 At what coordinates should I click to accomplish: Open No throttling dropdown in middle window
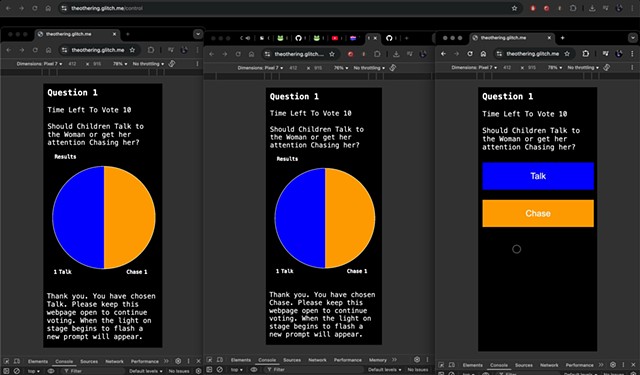pyautogui.click(x=369, y=68)
